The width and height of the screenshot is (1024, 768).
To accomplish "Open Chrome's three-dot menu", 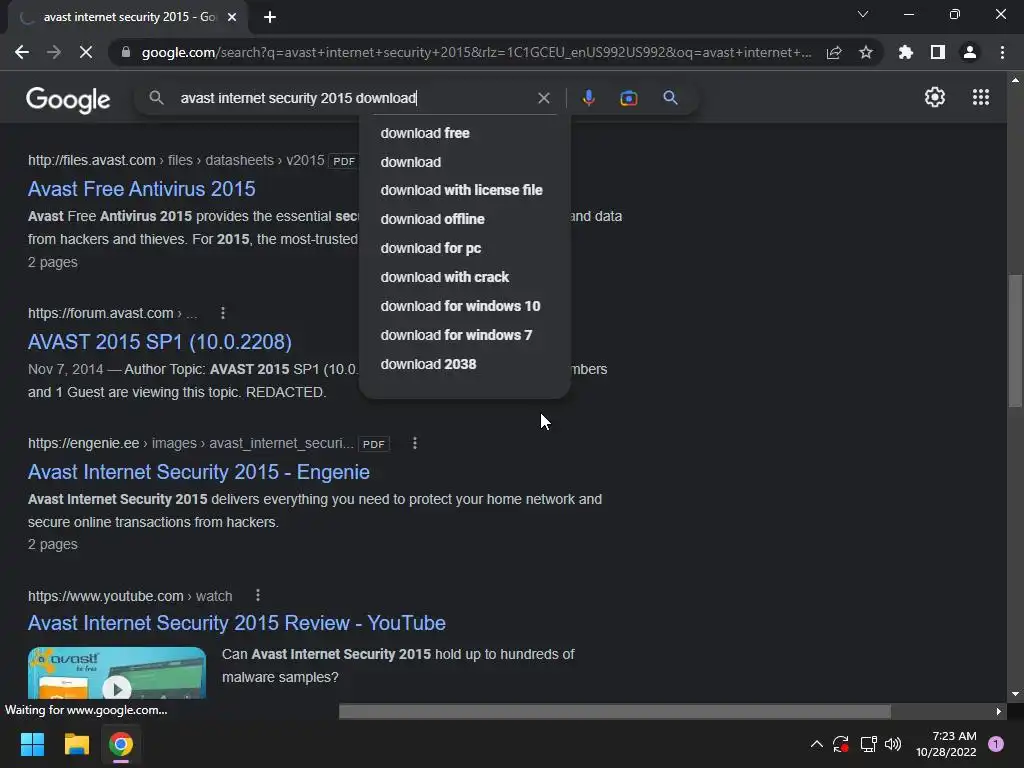I will pyautogui.click(x=1002, y=52).
